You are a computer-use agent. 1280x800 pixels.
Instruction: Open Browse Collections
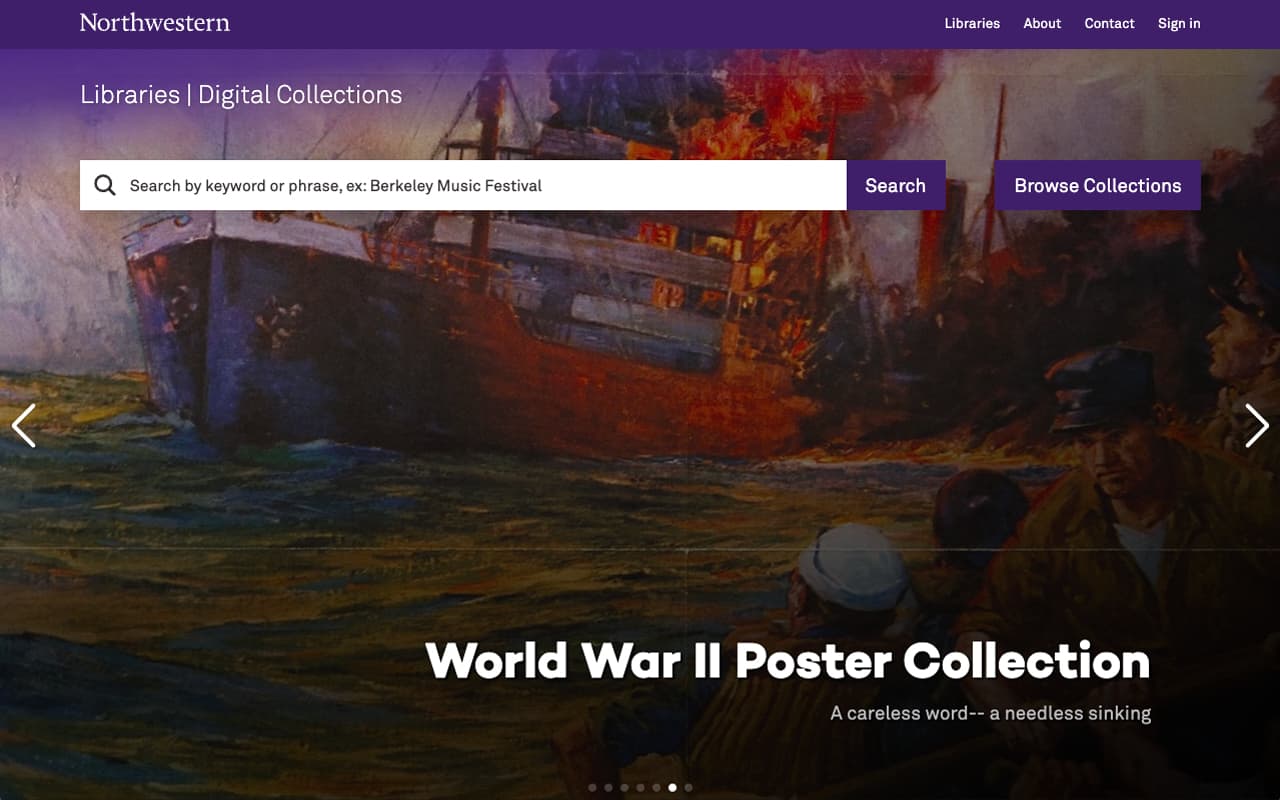click(x=1097, y=185)
